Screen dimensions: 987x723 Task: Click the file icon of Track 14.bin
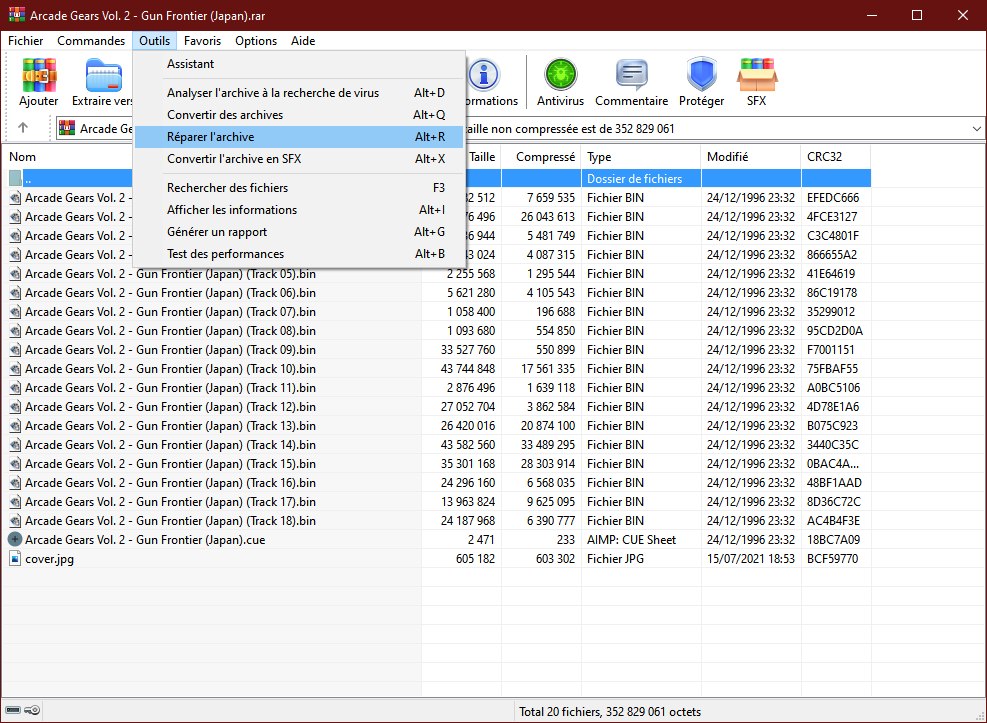click(15, 445)
